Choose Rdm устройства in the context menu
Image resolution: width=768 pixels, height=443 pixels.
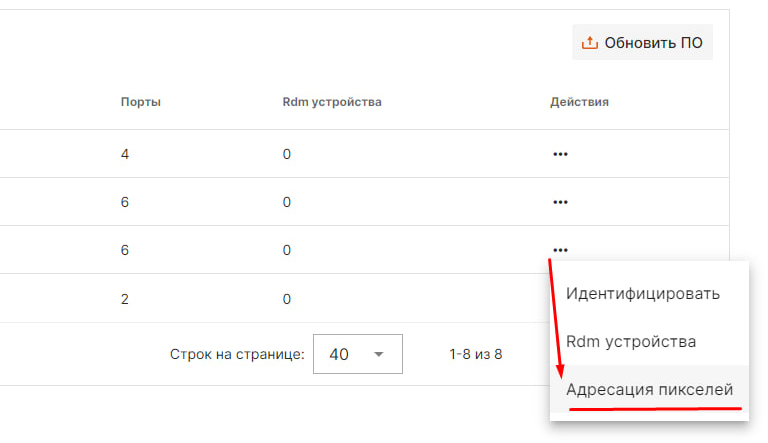631,342
